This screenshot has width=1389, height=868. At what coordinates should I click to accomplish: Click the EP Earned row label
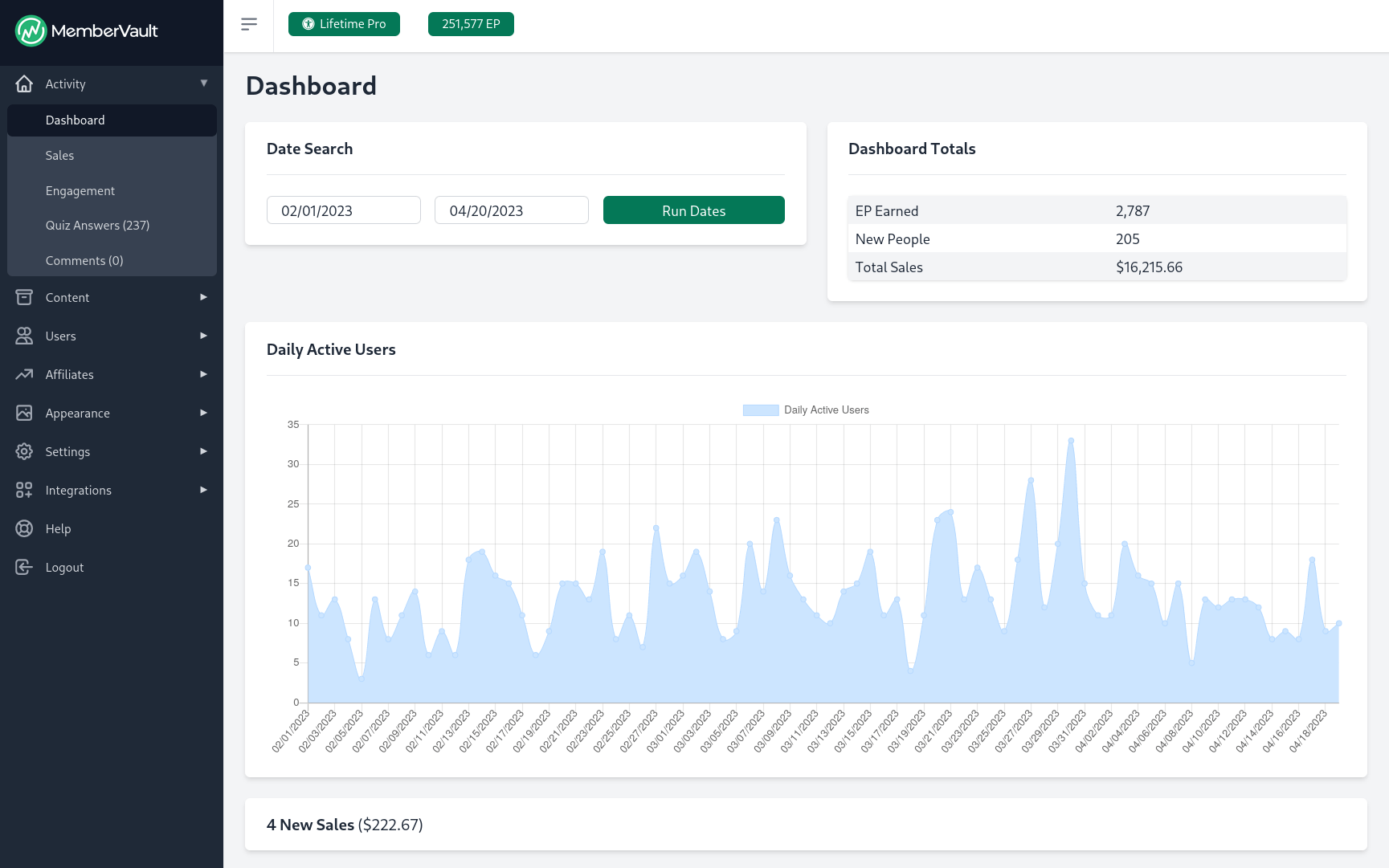(887, 211)
